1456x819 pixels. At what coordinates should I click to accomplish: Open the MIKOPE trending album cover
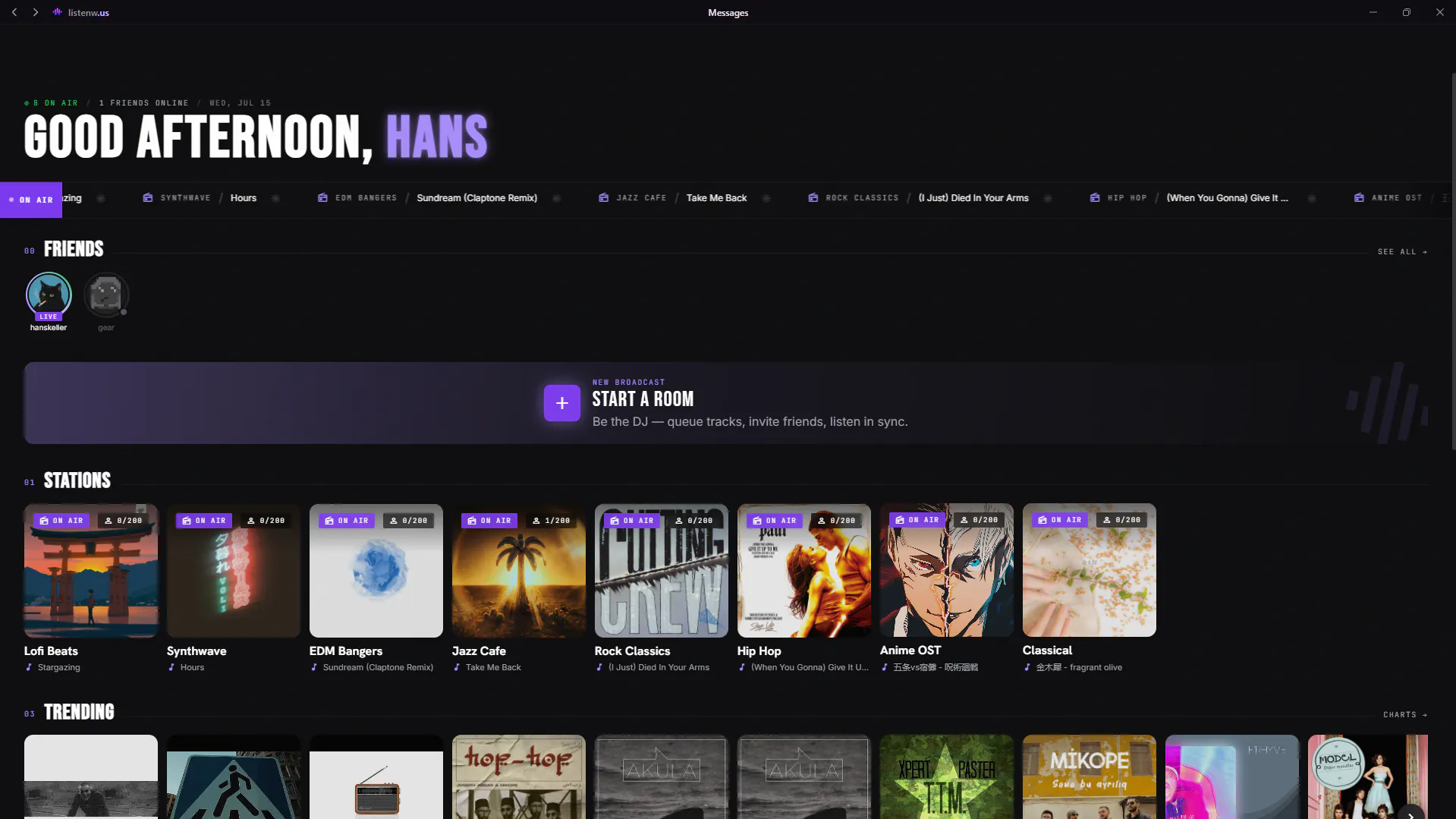(x=1090, y=776)
